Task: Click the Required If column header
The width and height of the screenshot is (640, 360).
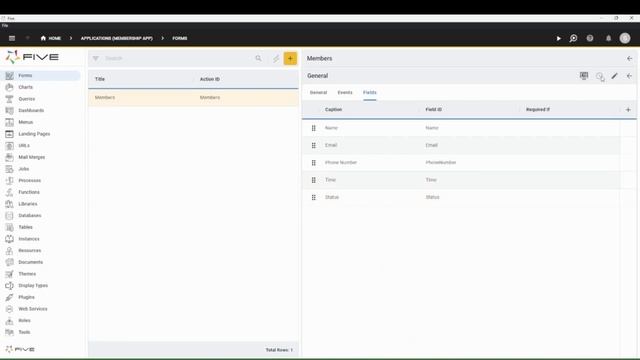Action: tap(538, 110)
